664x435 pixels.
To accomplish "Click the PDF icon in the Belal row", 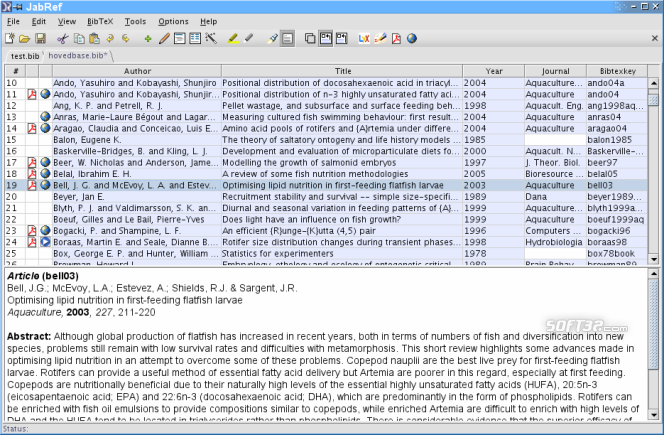I will tap(32, 174).
